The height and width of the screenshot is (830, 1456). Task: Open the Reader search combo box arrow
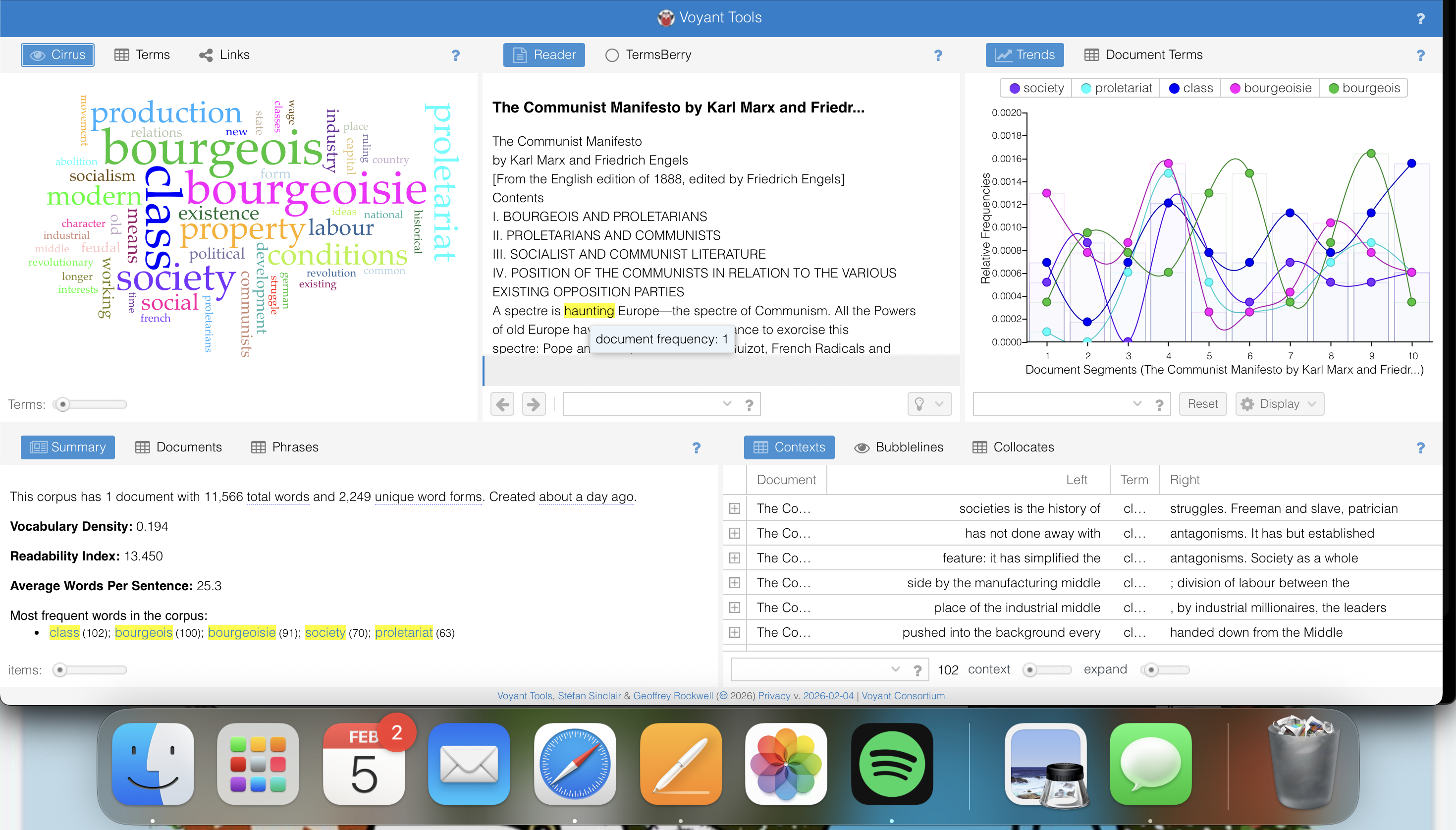(x=727, y=404)
